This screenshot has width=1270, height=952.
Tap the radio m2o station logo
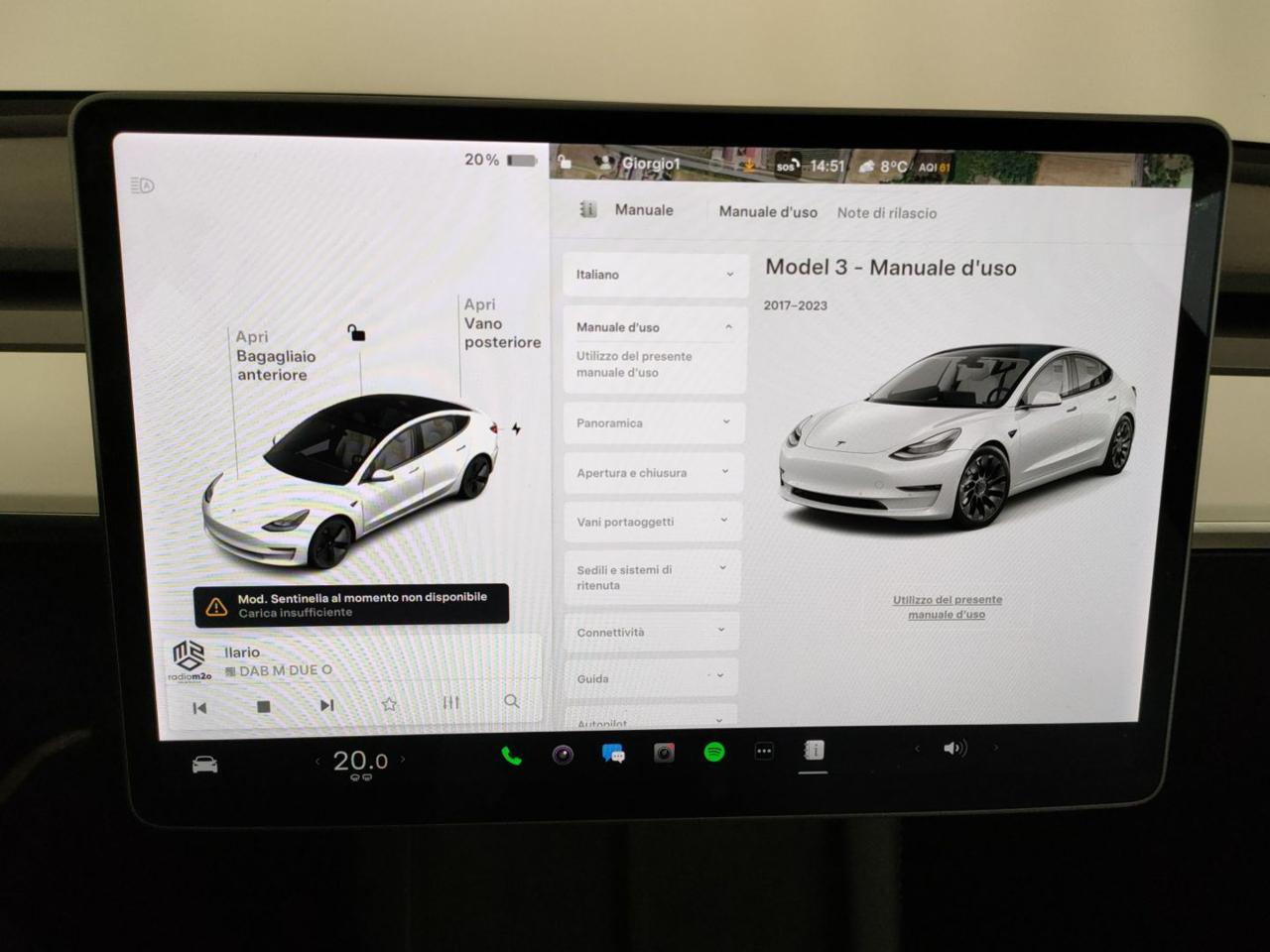[x=189, y=660]
